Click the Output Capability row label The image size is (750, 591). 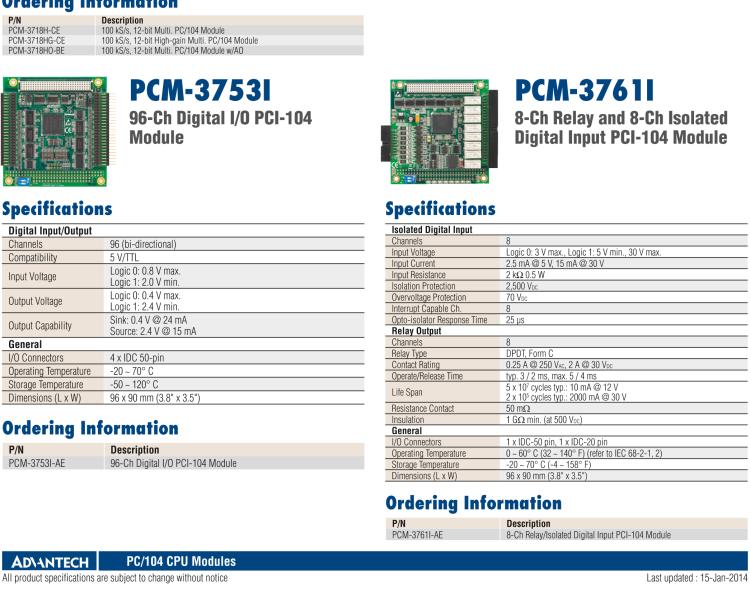pyautogui.click(x=40, y=325)
